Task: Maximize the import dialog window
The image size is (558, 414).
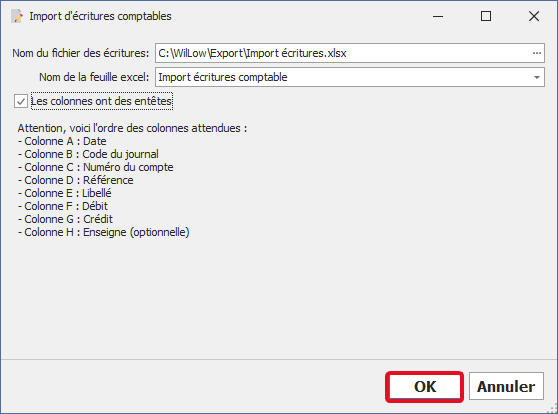Action: 486,16
